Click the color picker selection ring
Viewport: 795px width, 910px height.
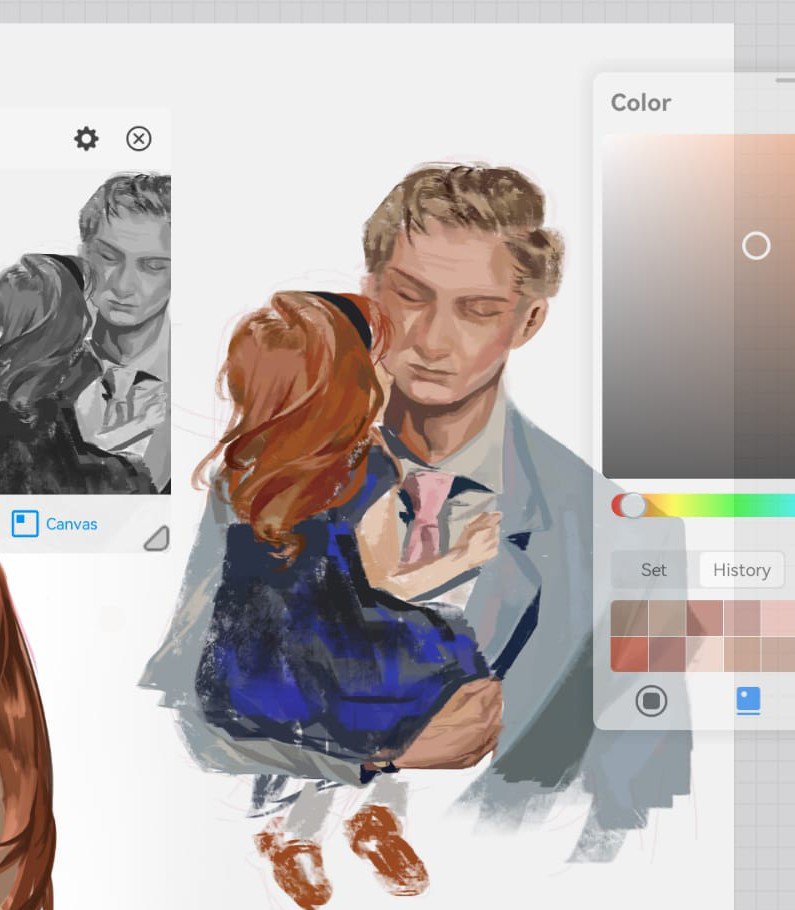click(756, 246)
